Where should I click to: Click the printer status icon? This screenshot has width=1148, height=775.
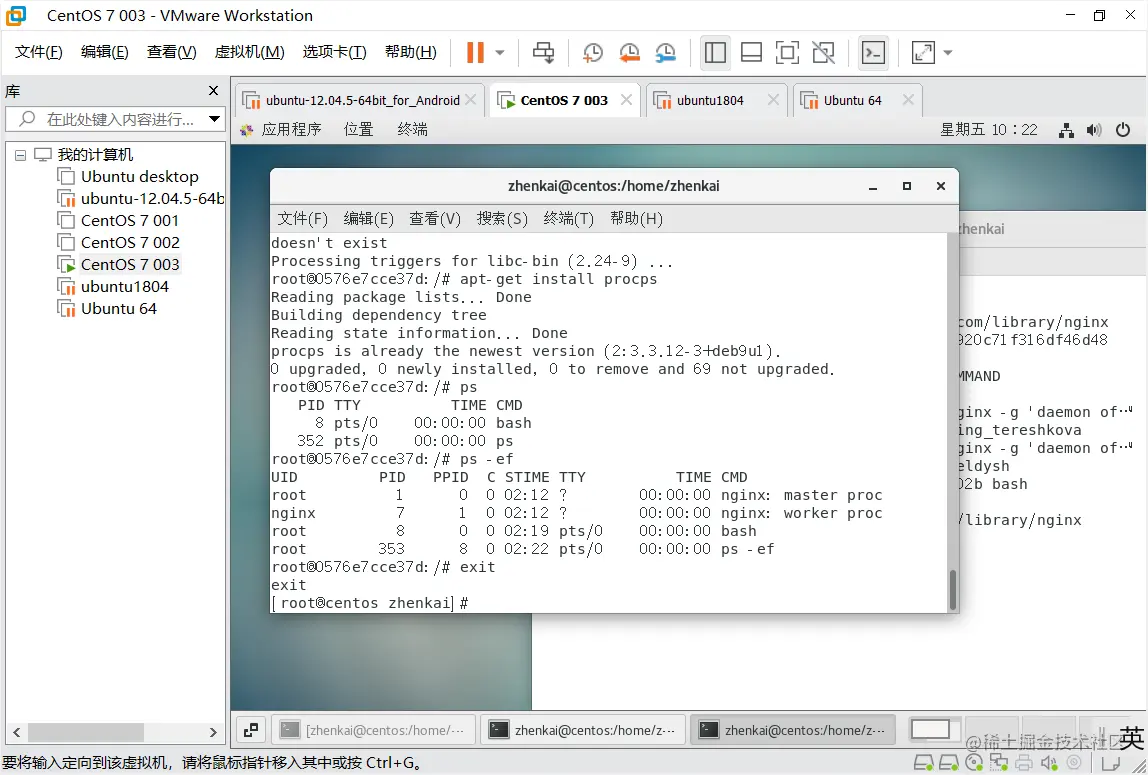(x=1024, y=763)
